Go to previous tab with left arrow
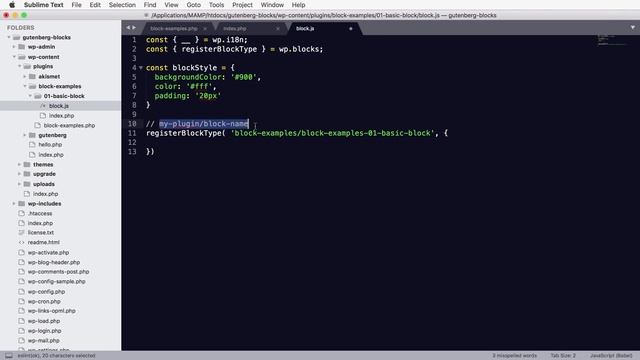This screenshot has height=360, width=640. click(128, 28)
